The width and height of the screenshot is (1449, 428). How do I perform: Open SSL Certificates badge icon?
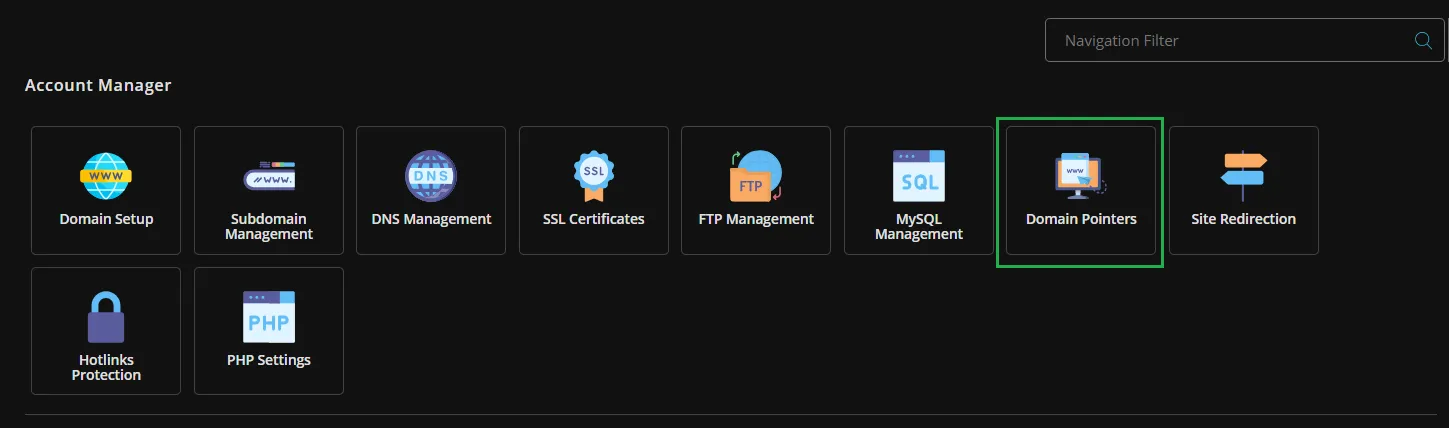tap(594, 176)
